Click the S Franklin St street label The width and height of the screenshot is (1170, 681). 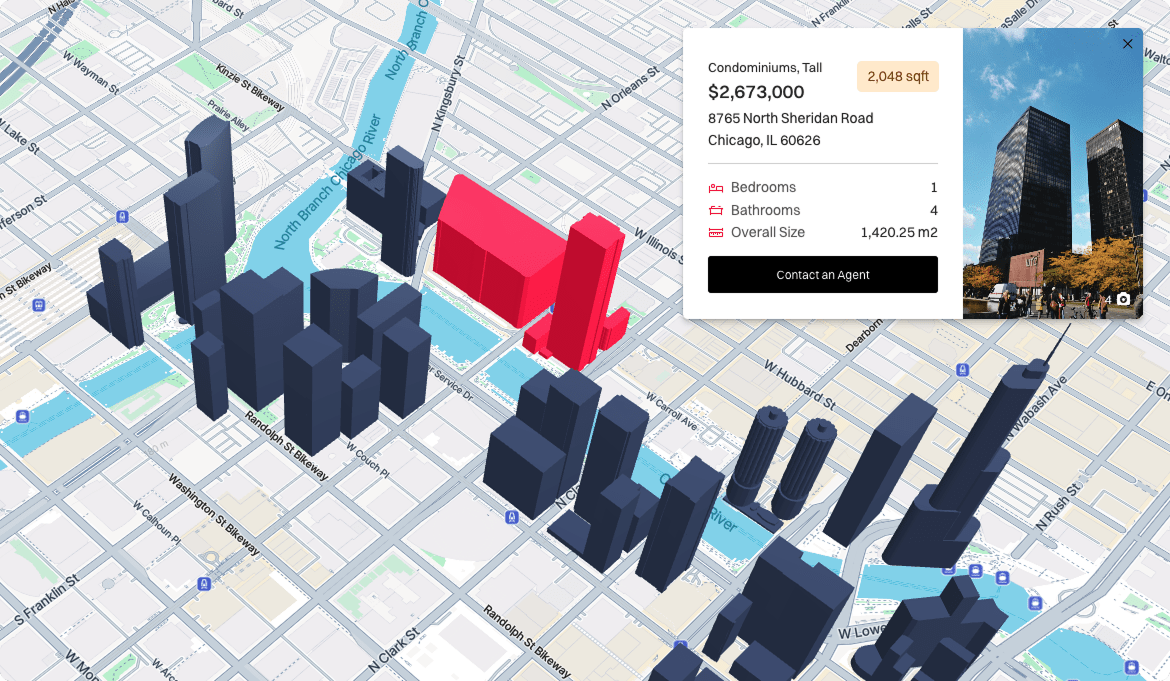coord(46,600)
